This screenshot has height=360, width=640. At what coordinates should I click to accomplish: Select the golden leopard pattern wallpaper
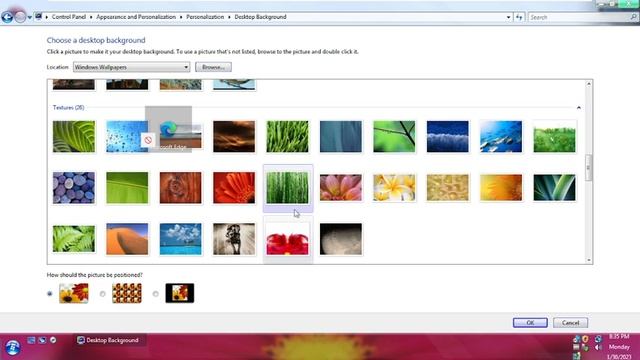pyautogui.click(x=448, y=188)
